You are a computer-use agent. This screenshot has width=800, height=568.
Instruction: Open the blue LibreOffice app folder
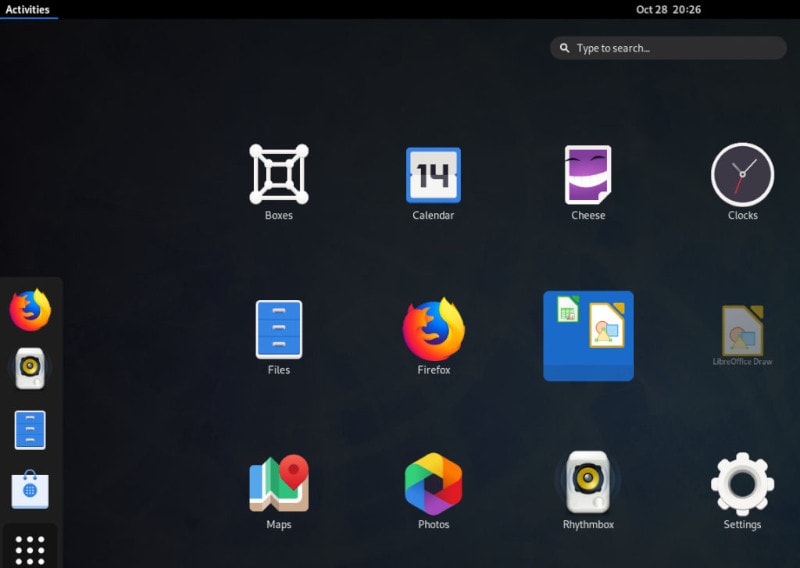pos(588,336)
